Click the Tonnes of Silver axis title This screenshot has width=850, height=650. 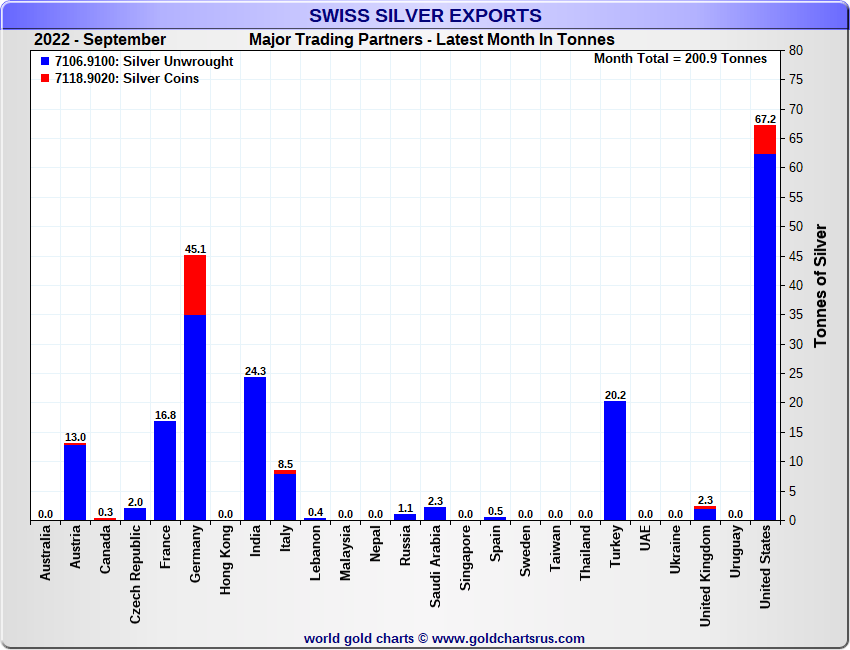(x=821, y=285)
